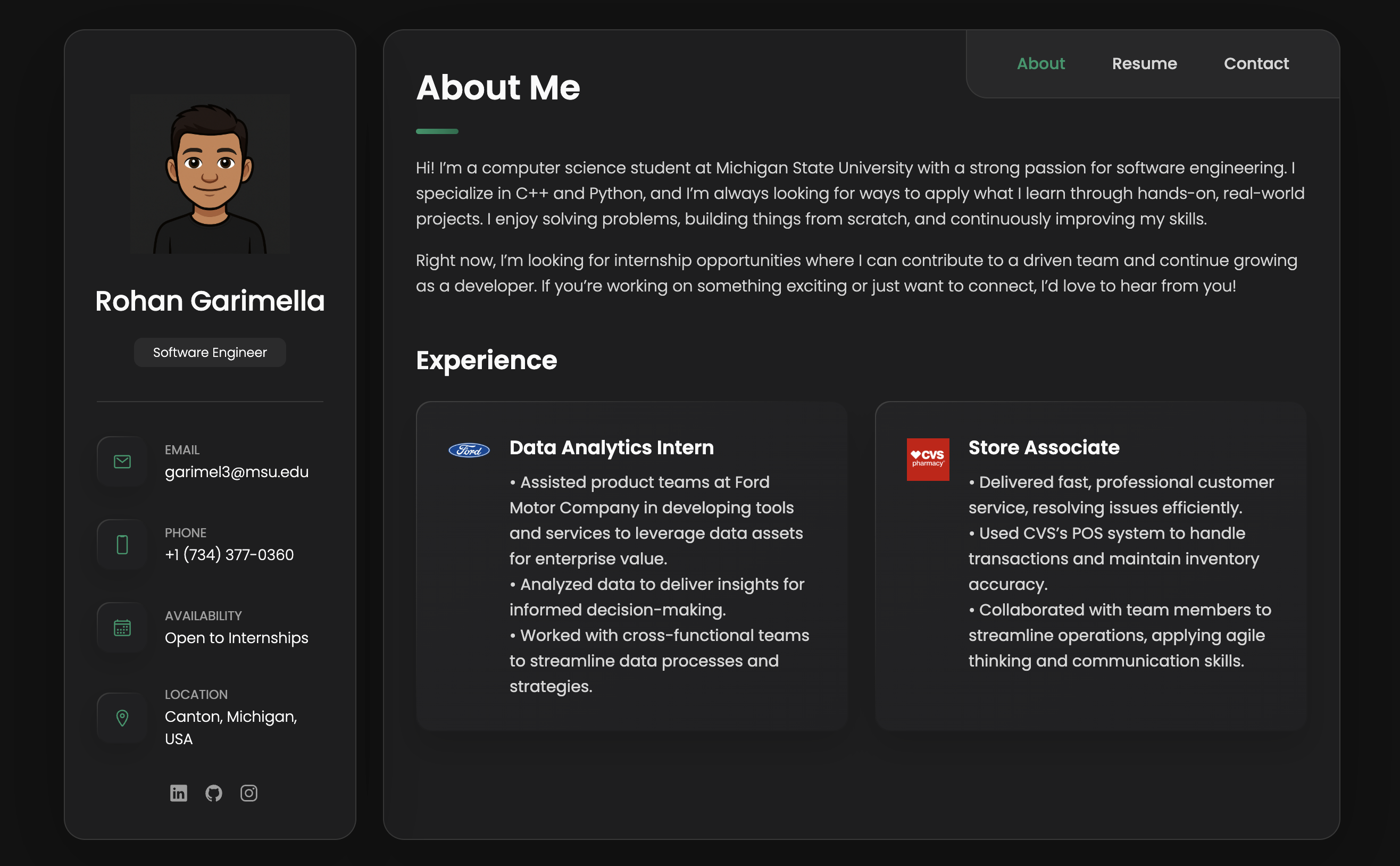The width and height of the screenshot is (1400, 866).
Task: Select the About tab
Action: [x=1040, y=64]
